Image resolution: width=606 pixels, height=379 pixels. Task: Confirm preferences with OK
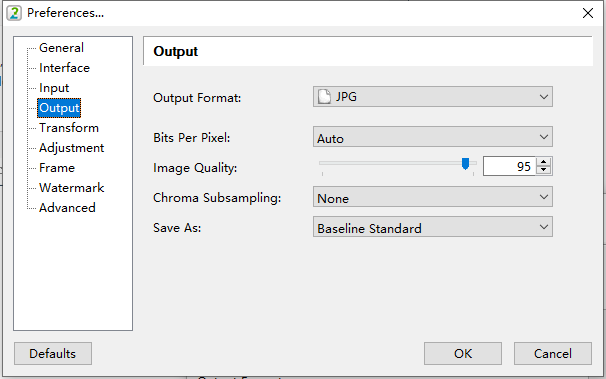pos(463,354)
